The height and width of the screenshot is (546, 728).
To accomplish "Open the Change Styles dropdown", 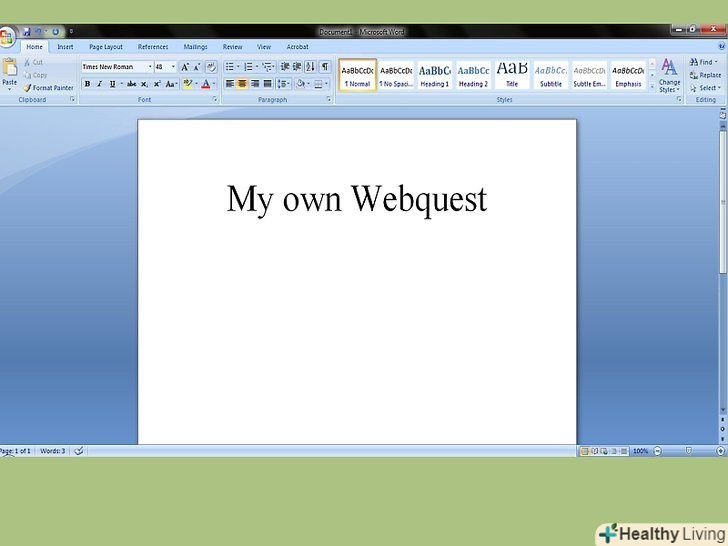I will [x=669, y=75].
